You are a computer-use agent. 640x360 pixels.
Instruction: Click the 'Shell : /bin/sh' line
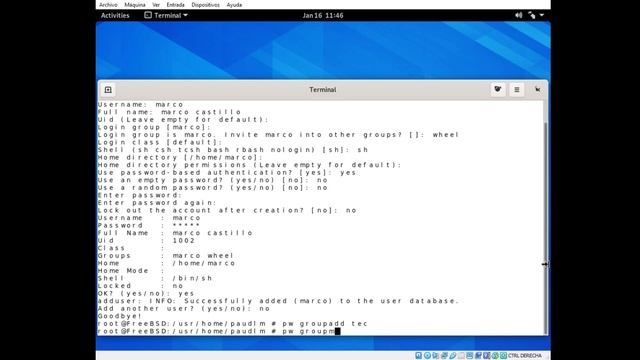click(x=155, y=278)
